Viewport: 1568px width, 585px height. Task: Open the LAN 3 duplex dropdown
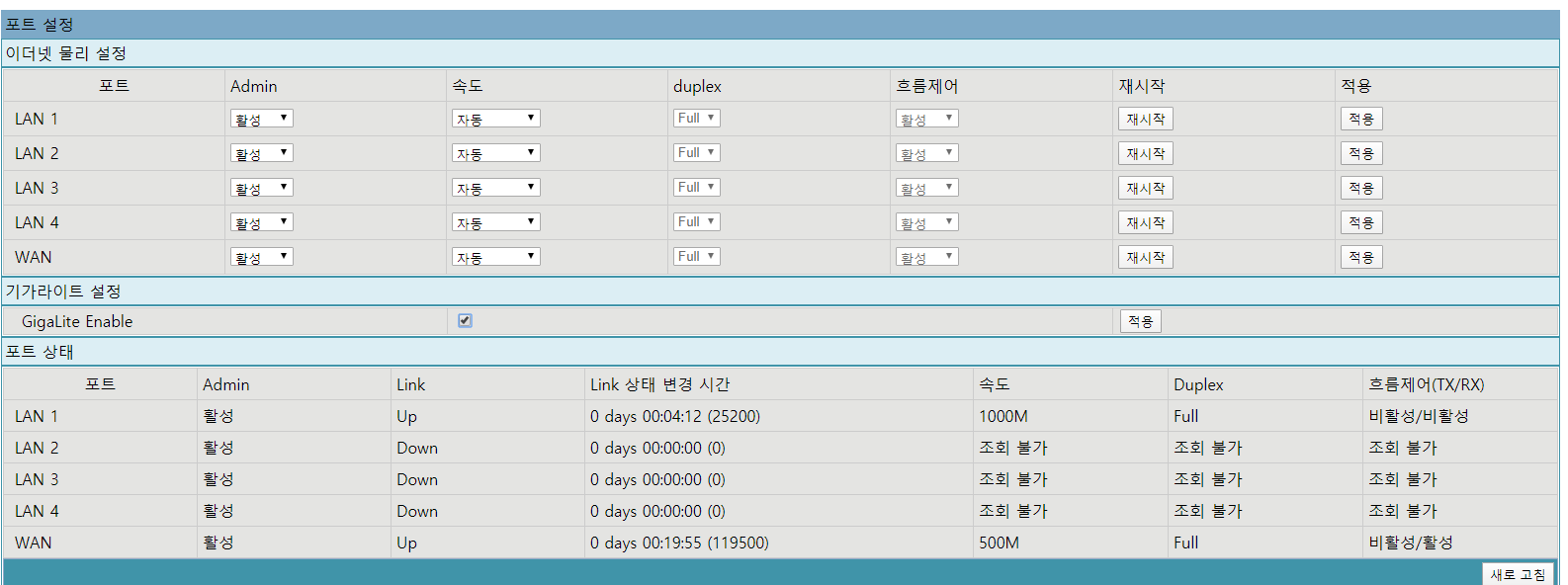pos(697,188)
